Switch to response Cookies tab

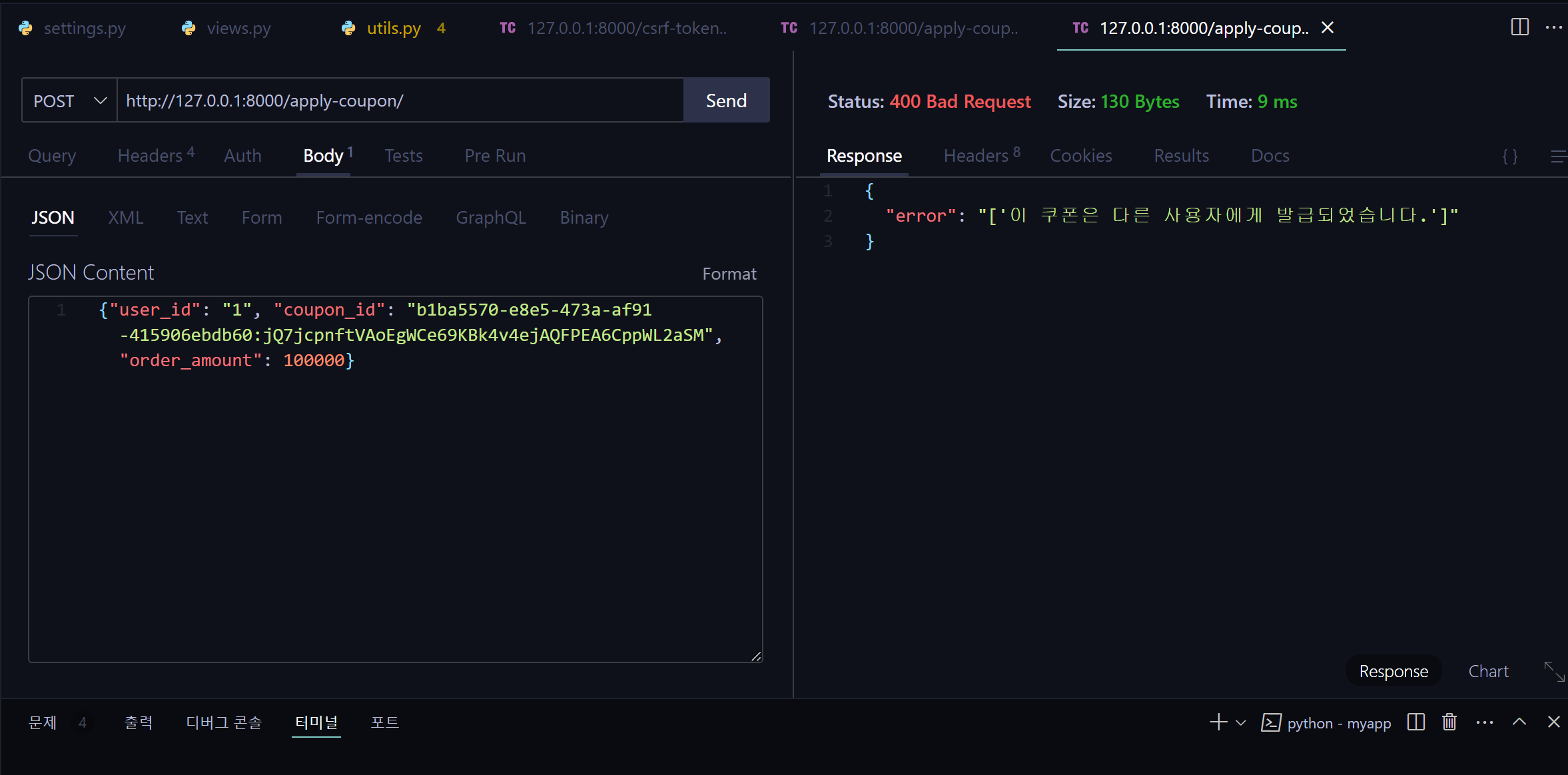pos(1080,156)
